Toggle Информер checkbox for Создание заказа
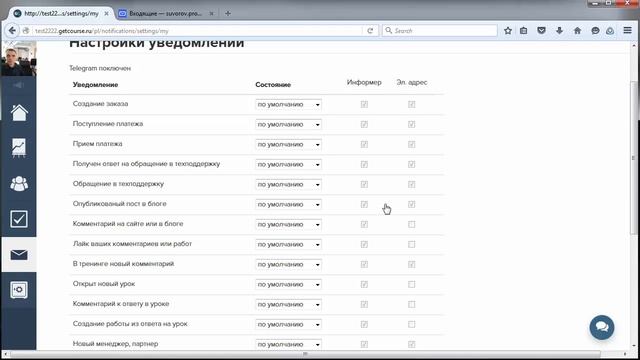Image resolution: width=640 pixels, height=360 pixels. (364, 104)
